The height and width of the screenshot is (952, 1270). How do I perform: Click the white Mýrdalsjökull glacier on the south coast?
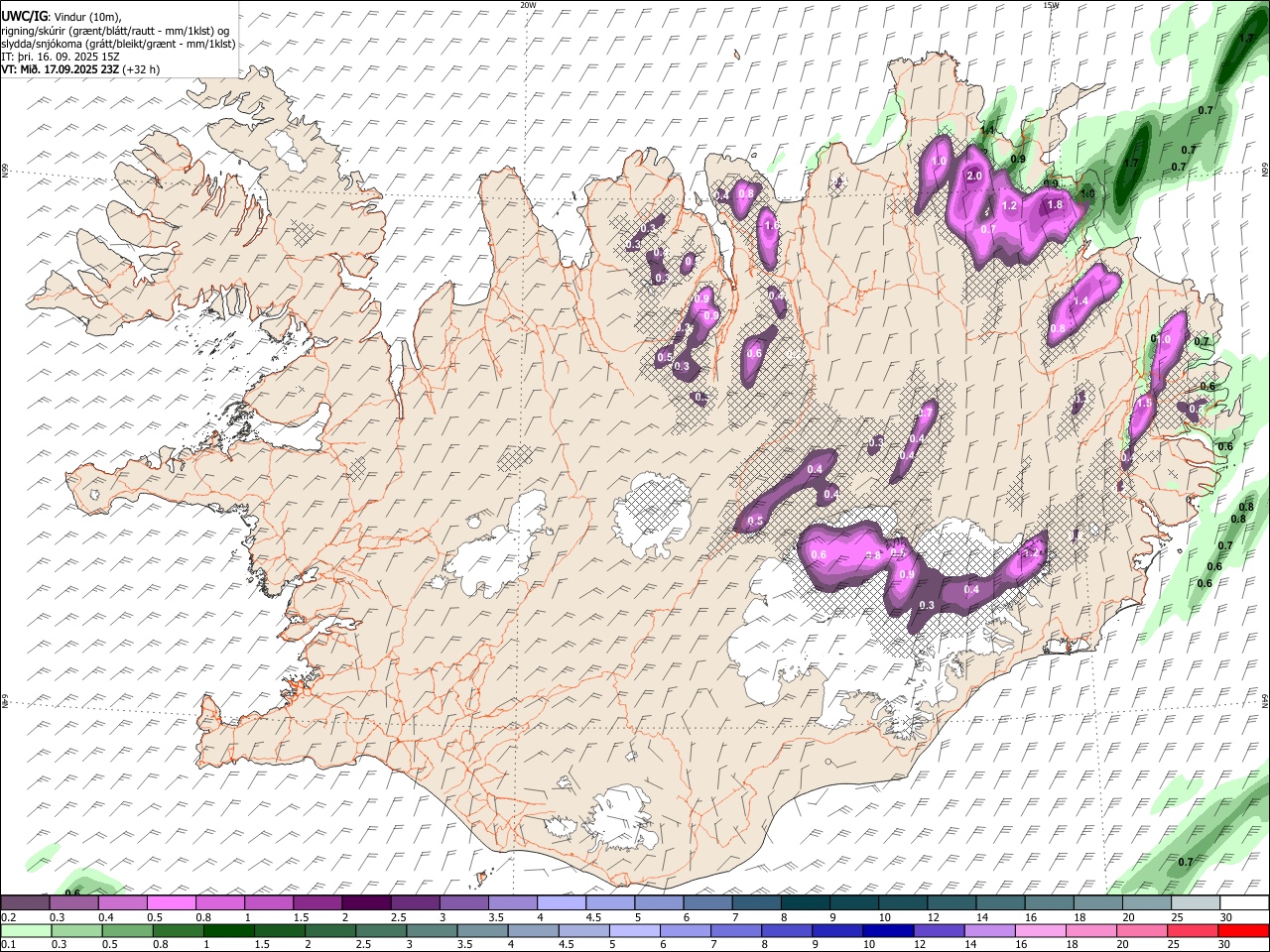(x=620, y=821)
